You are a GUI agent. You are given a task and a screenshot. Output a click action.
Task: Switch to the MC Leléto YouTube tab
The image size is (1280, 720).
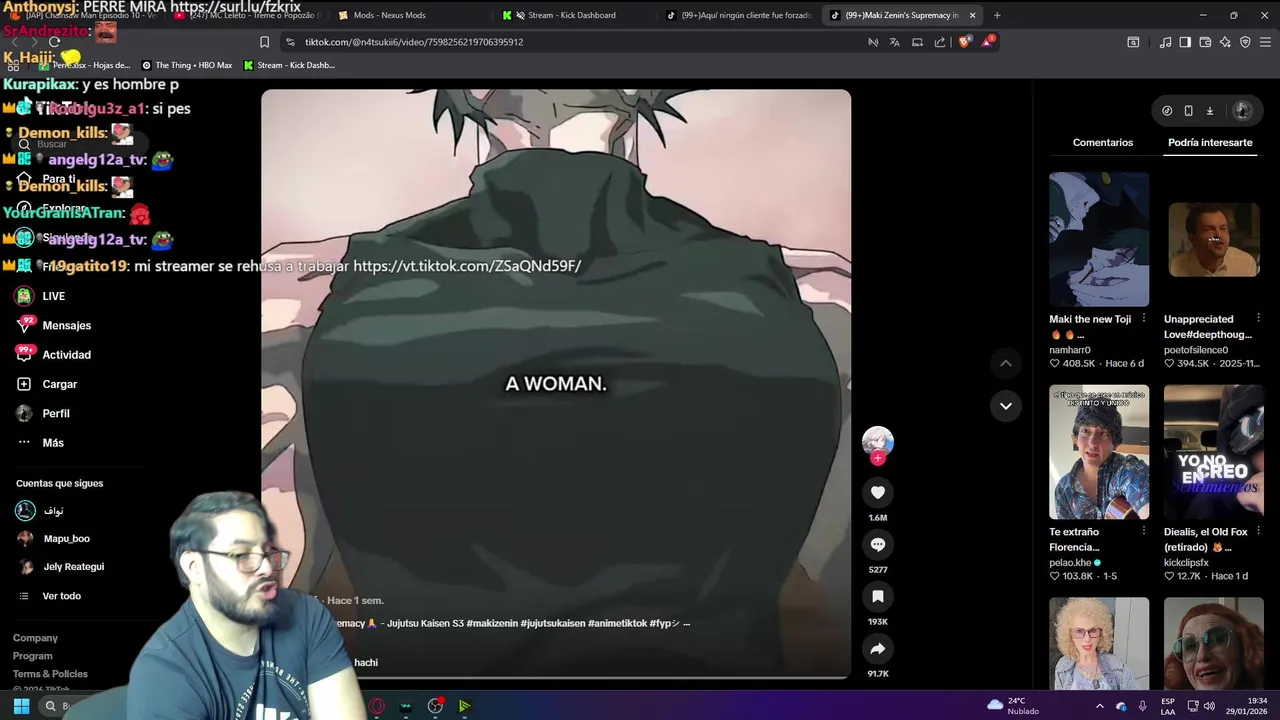(x=245, y=15)
